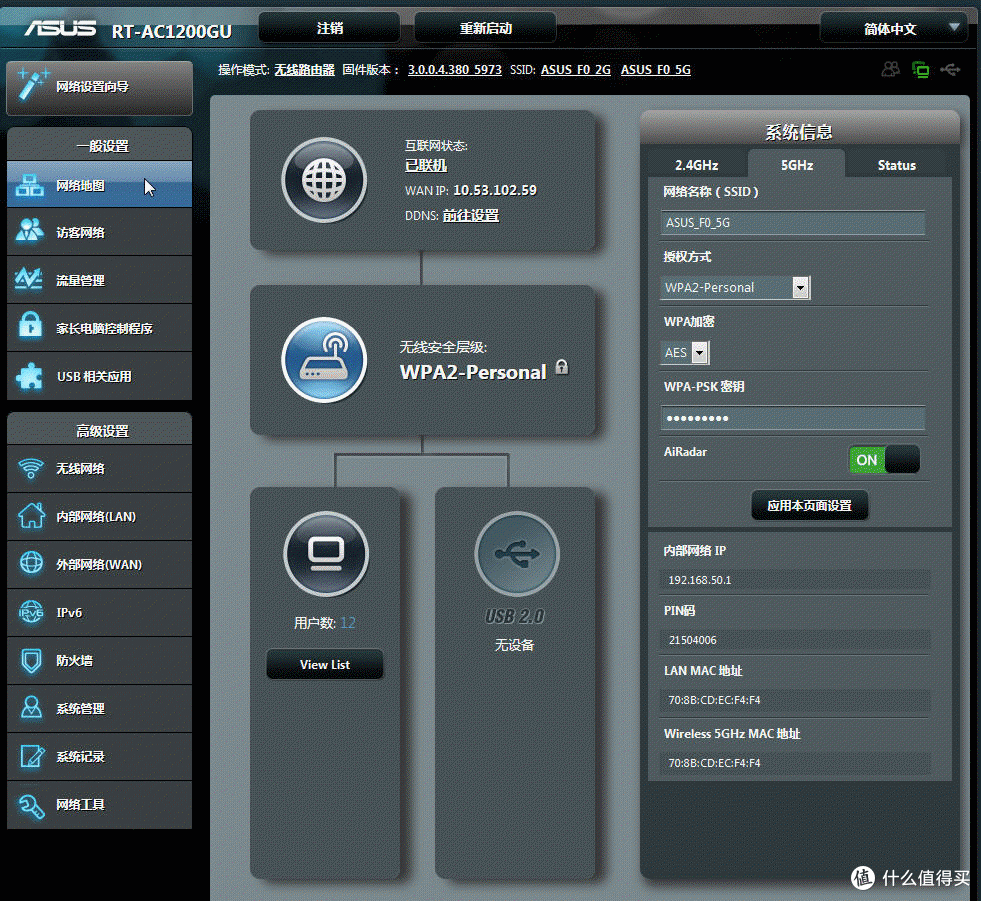Viewport: 981px width, 901px height.
Task: Click the 注销 logout button
Action: [x=330, y=28]
